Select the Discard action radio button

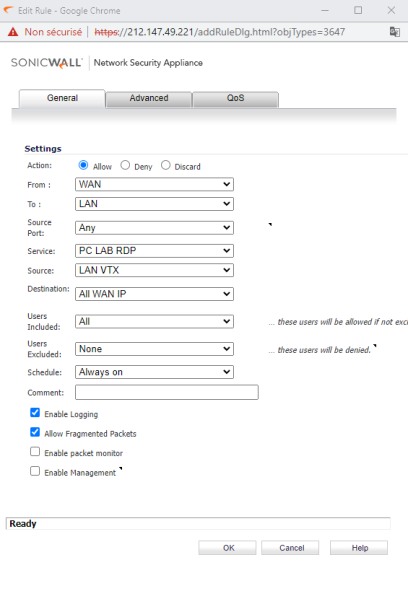pos(165,165)
